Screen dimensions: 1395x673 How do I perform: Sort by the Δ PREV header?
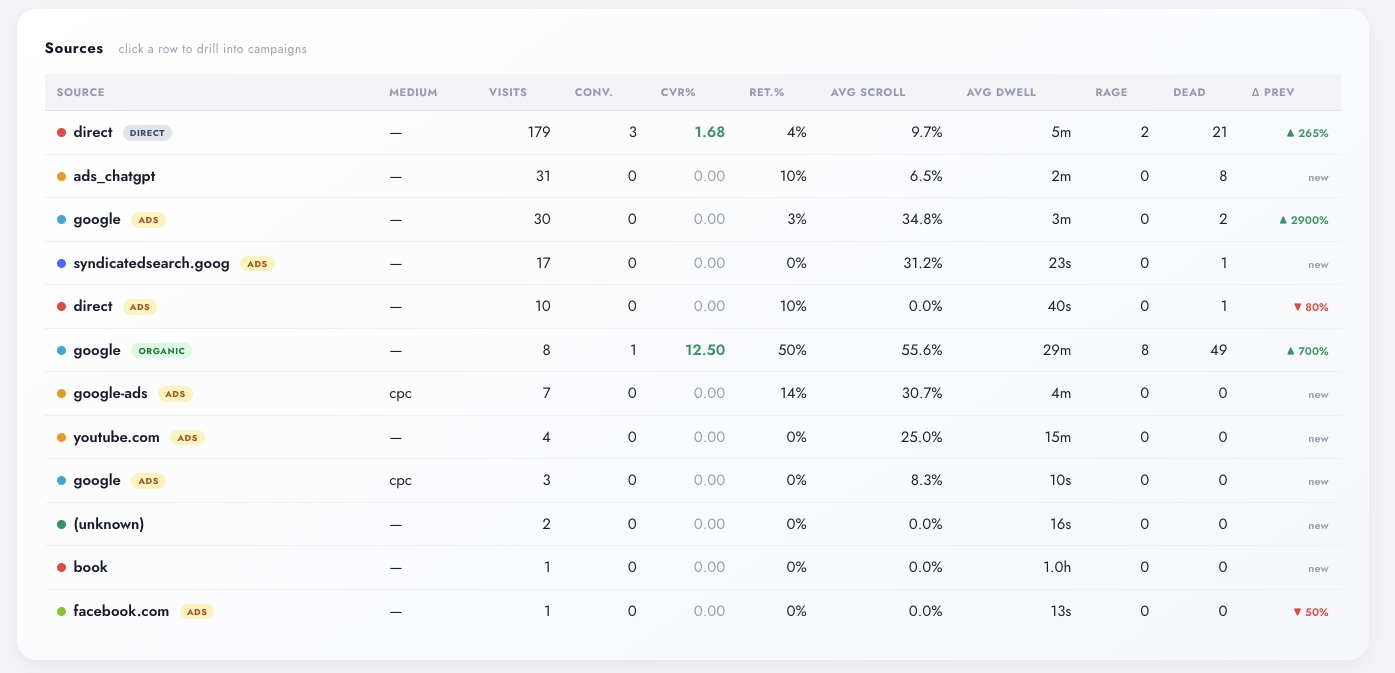click(1273, 92)
